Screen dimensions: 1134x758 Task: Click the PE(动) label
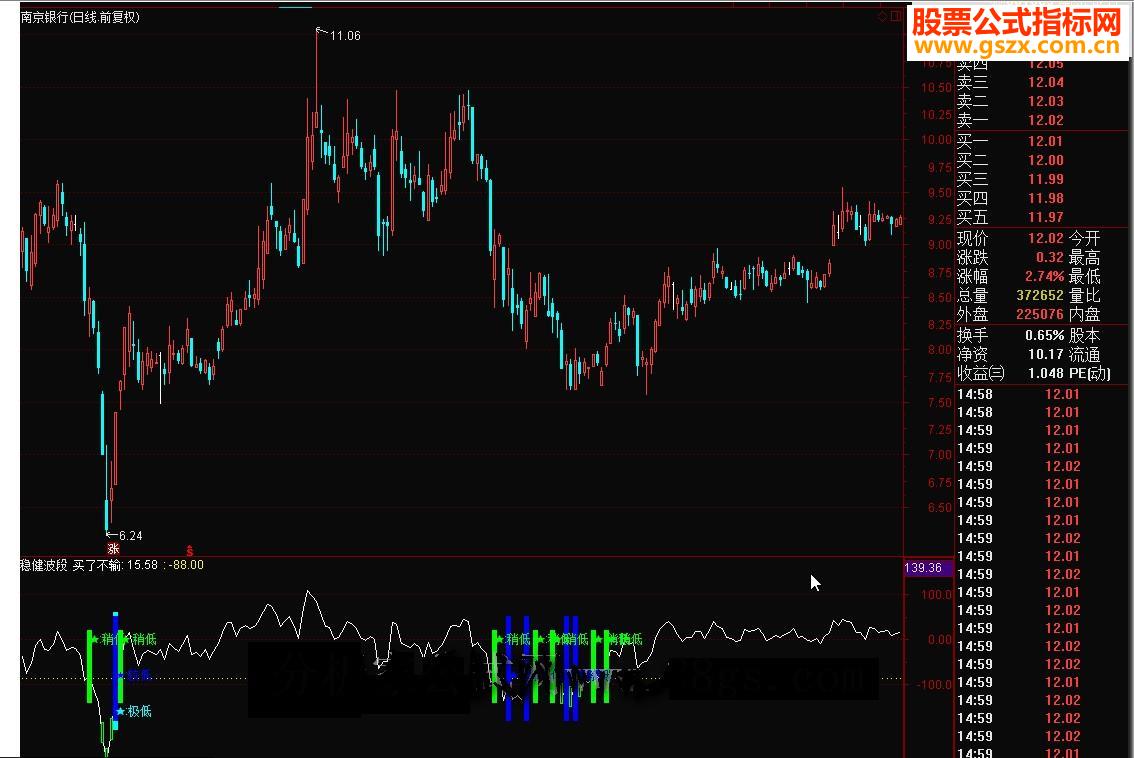click(1090, 373)
